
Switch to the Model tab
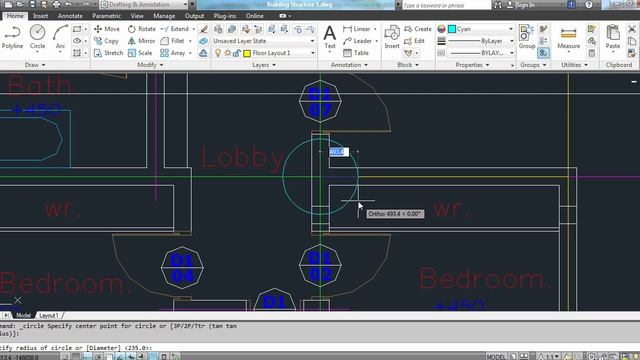(x=23, y=316)
